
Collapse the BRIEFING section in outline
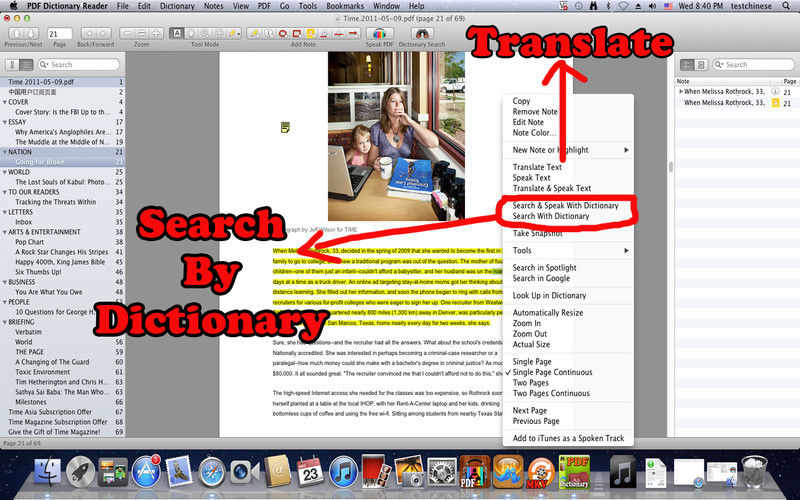pos(5,322)
